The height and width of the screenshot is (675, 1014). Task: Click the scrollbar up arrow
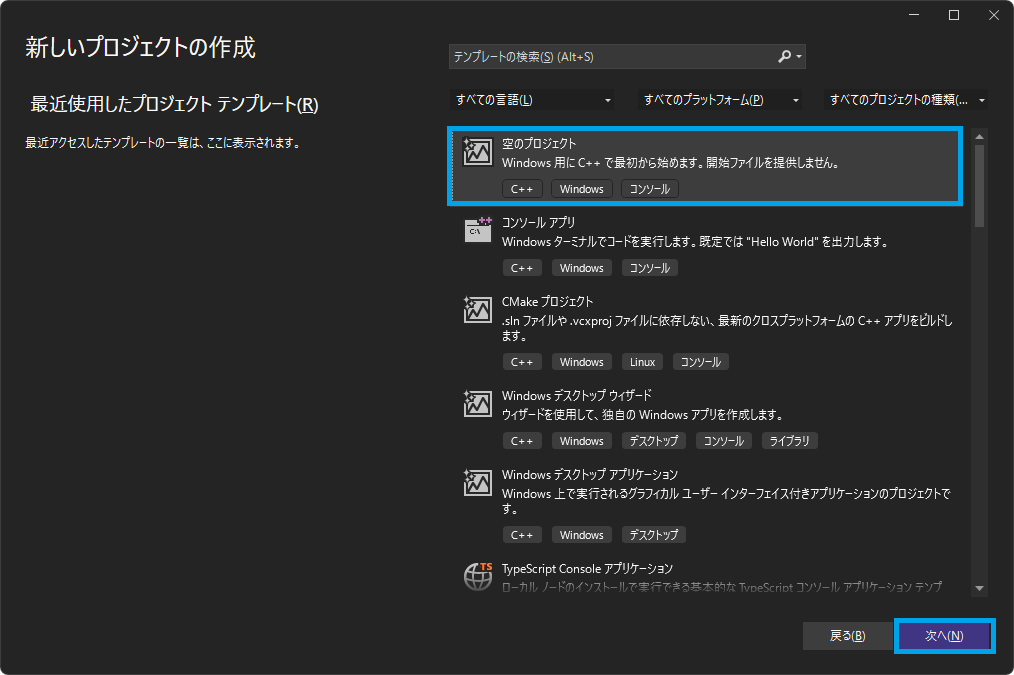pyautogui.click(x=979, y=136)
